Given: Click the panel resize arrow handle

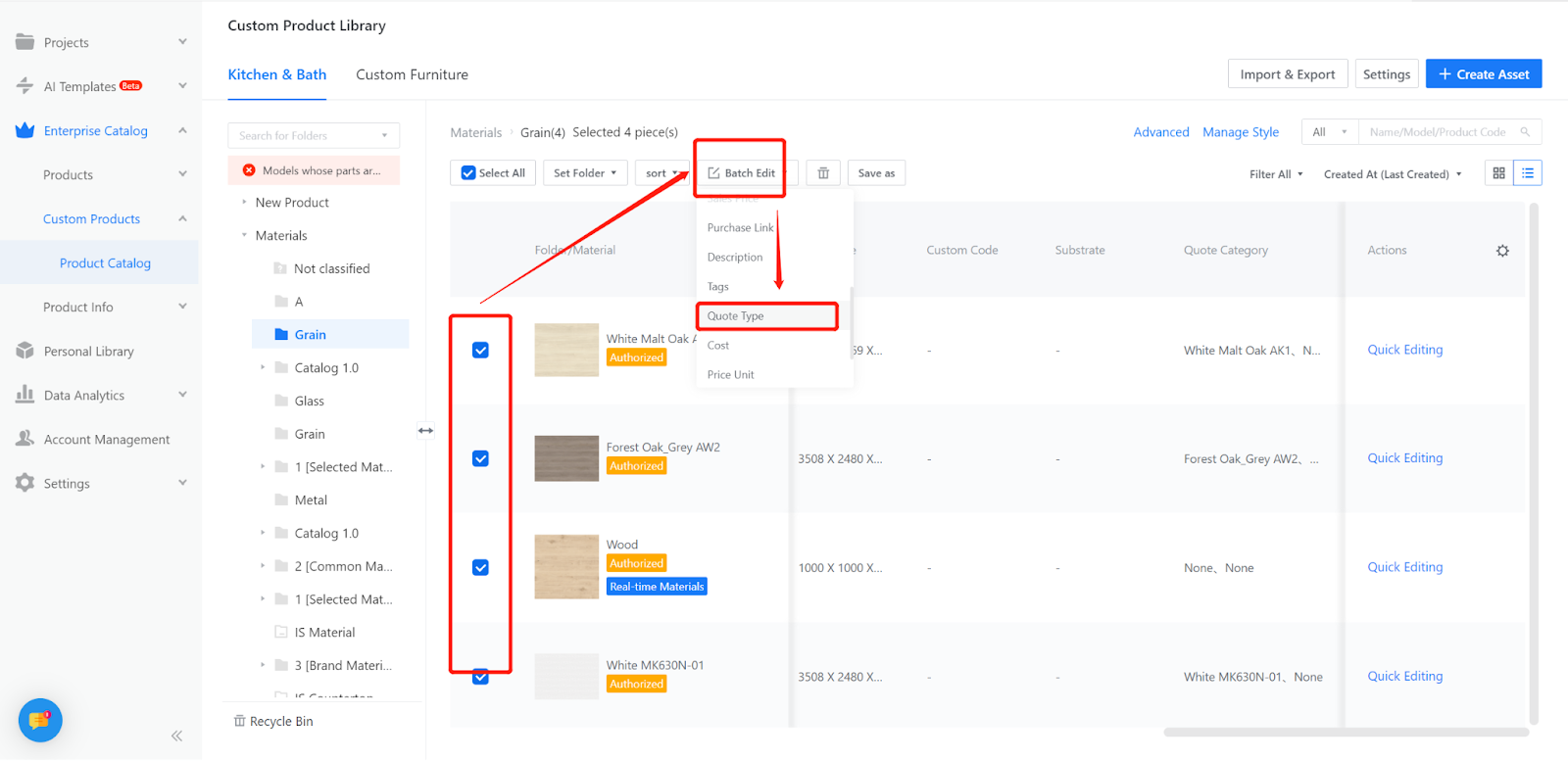Looking at the screenshot, I should (425, 431).
